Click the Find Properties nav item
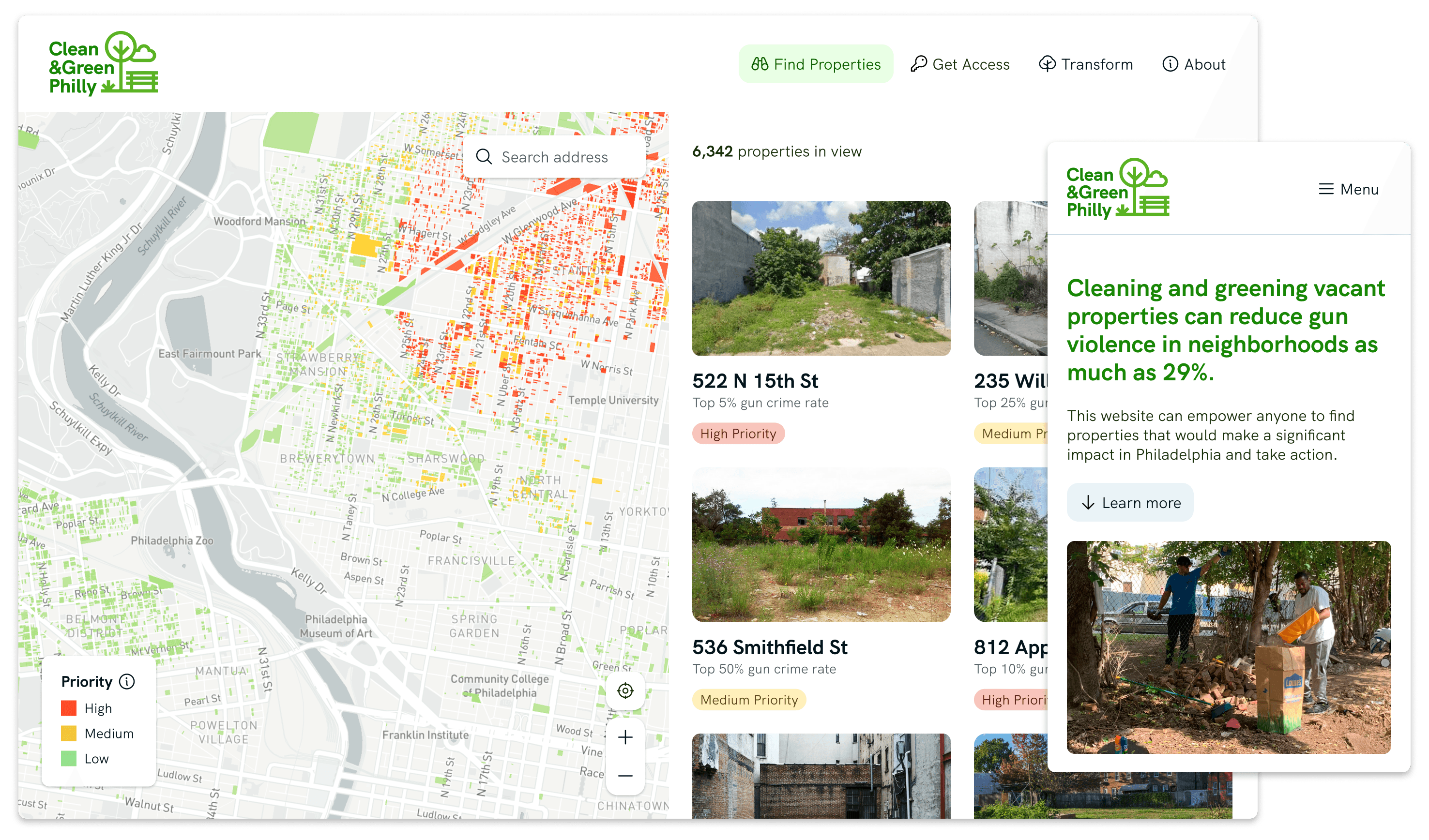 [x=816, y=64]
